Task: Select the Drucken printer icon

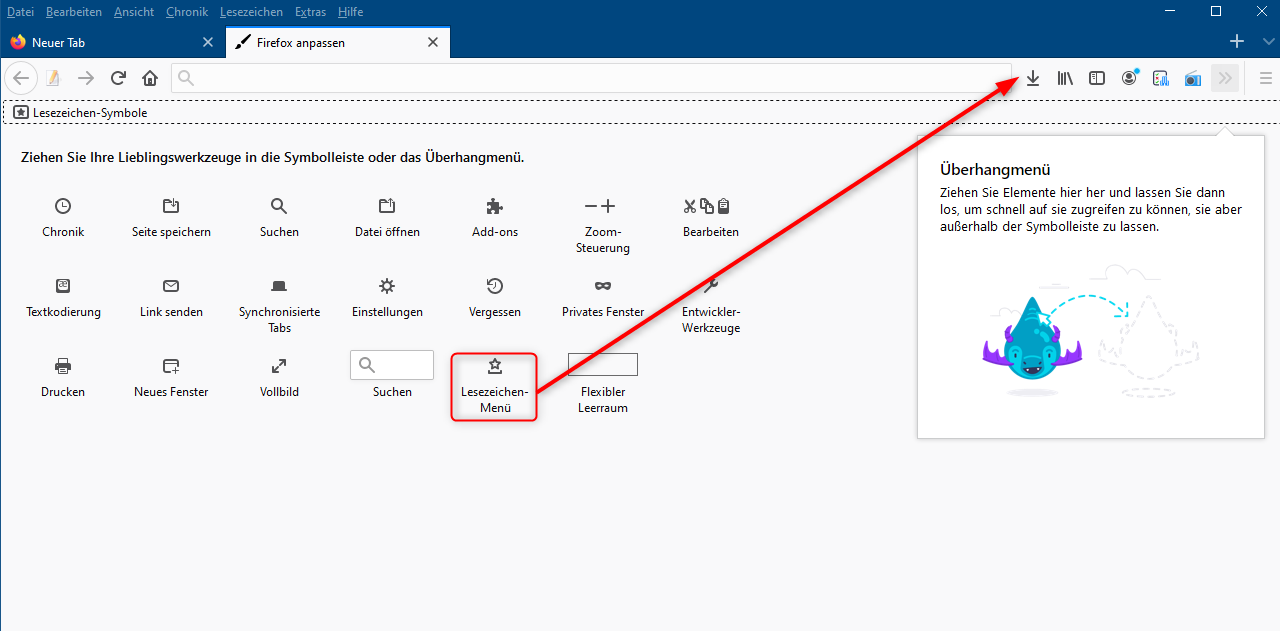Action: tap(63, 366)
